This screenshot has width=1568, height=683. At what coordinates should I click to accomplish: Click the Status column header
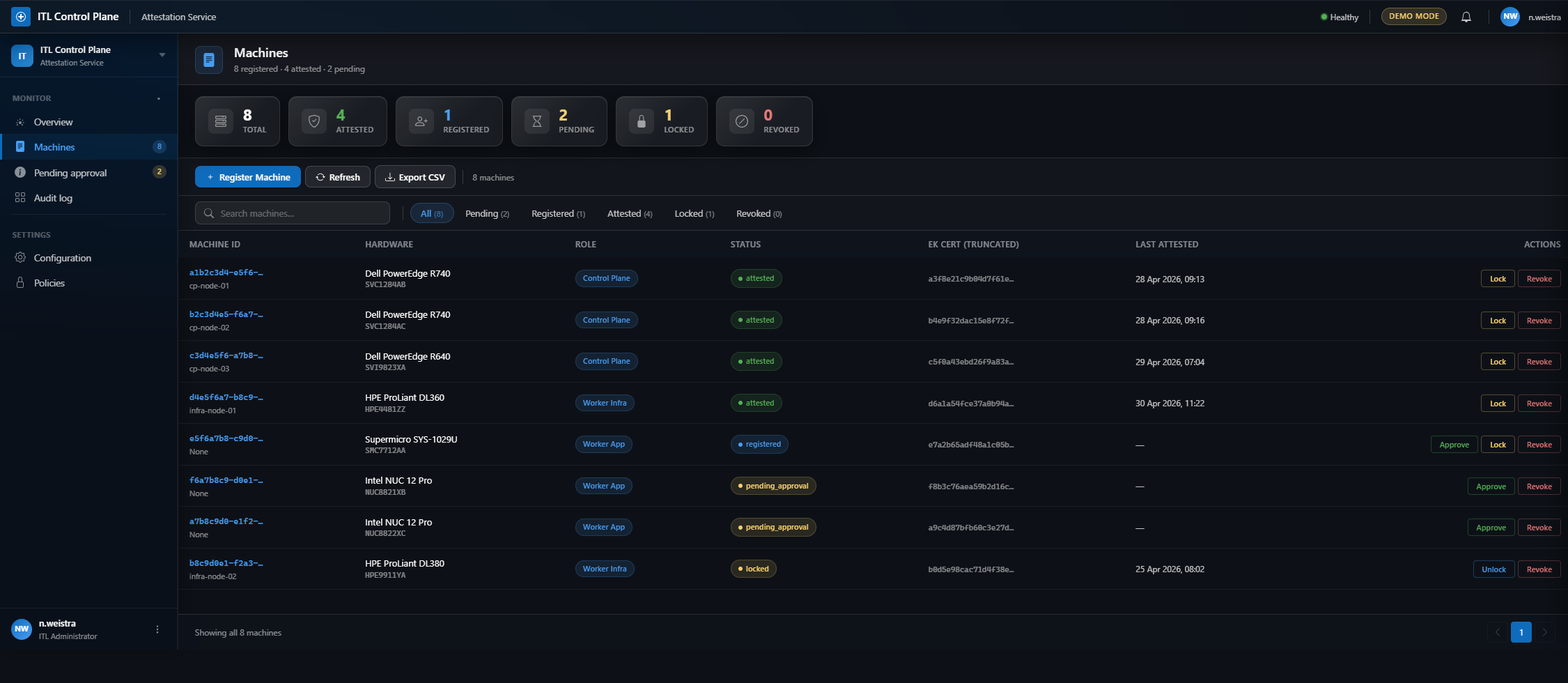pos(745,245)
